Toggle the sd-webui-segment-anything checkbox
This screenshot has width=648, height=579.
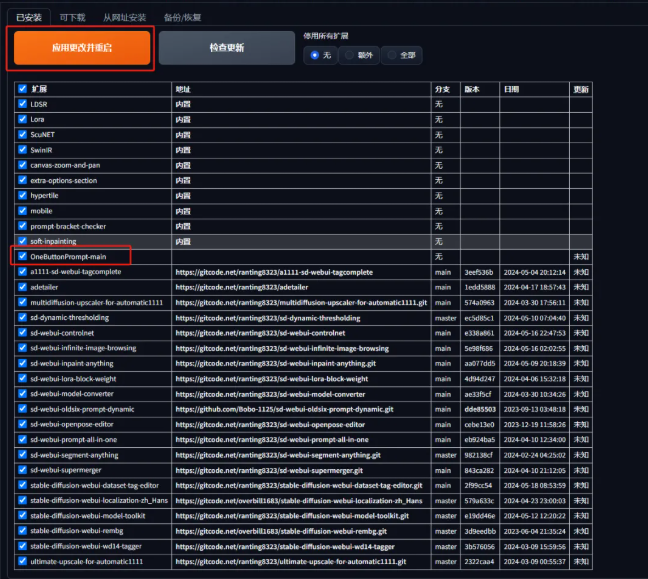coord(22,455)
